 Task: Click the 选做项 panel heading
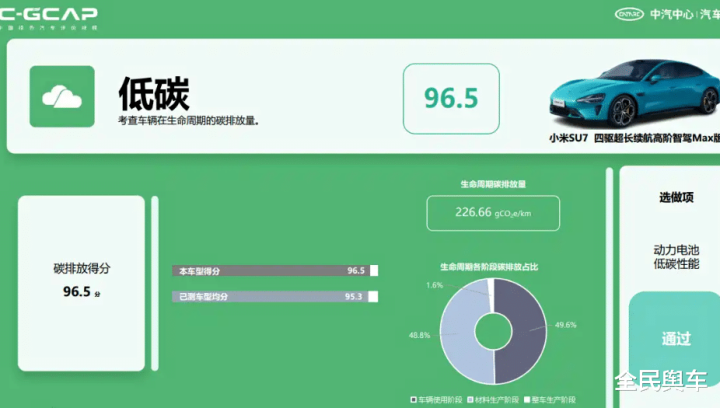pyautogui.click(x=676, y=198)
